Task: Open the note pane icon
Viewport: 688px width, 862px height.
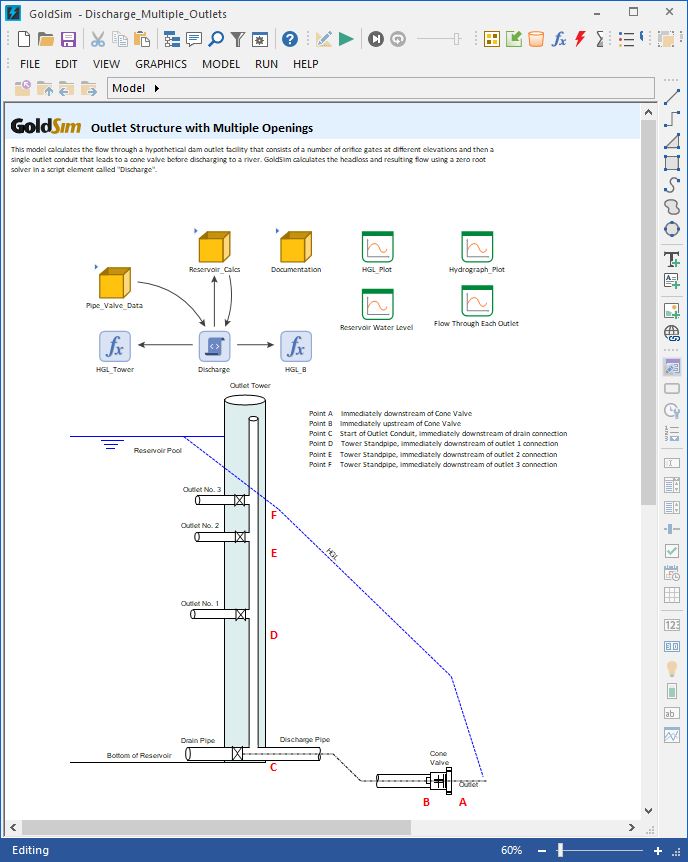Action: (x=194, y=39)
